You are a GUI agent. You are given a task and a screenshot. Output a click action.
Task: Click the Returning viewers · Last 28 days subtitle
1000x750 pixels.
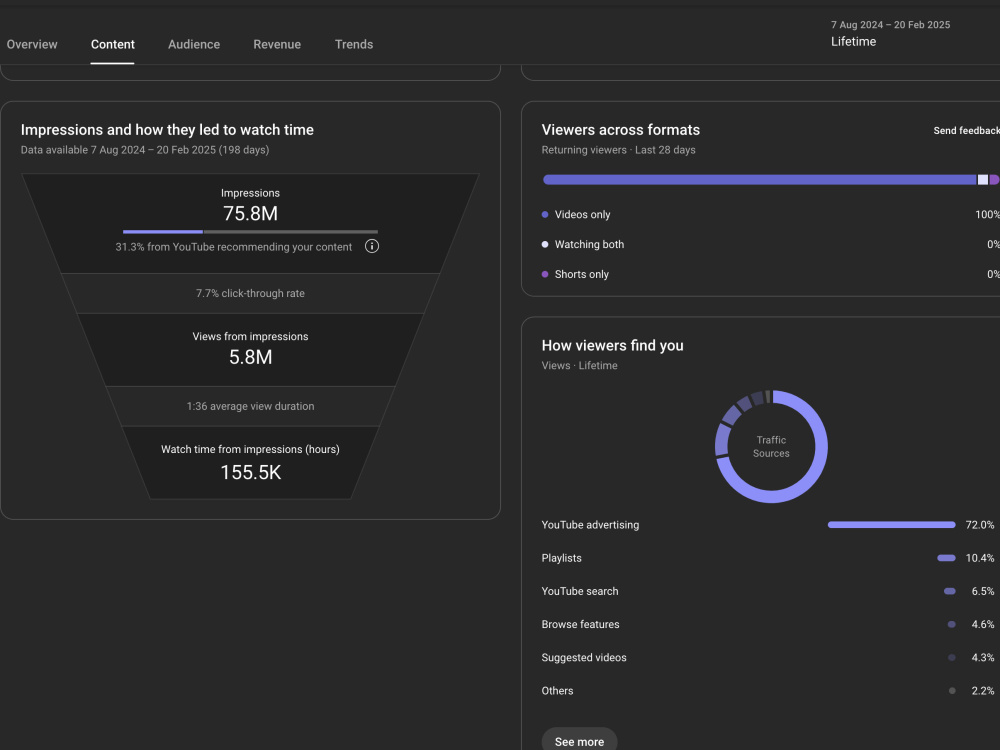619,150
